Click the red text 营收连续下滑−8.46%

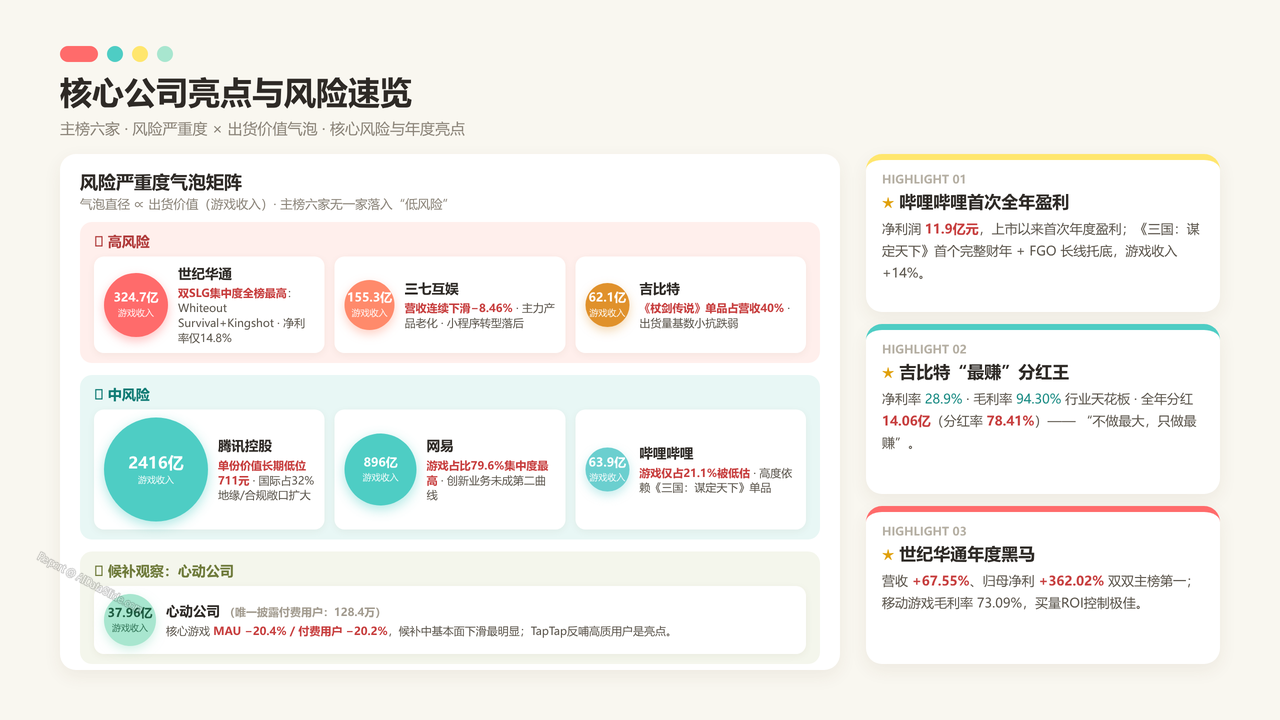[x=458, y=308]
